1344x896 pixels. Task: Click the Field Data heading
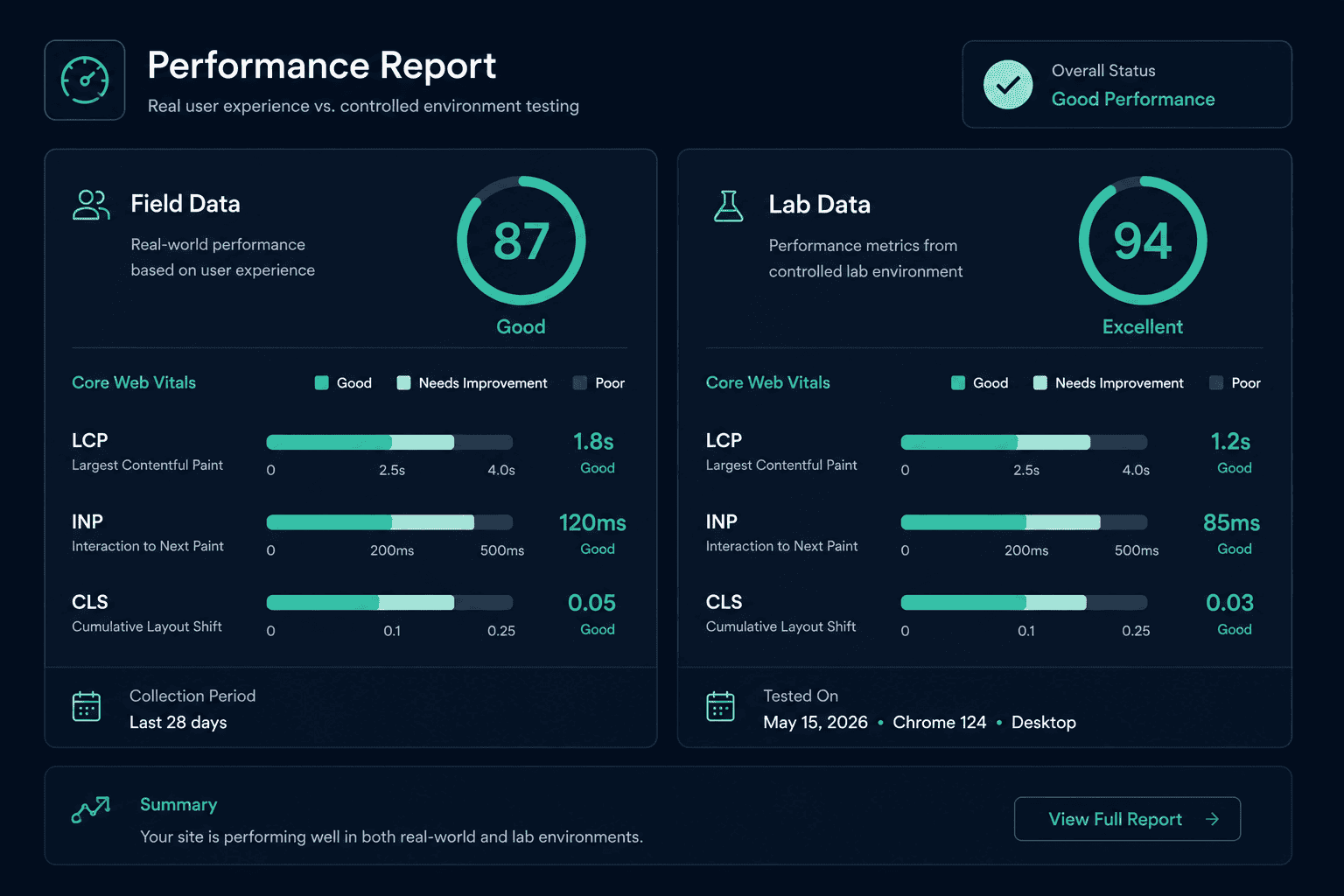click(x=185, y=204)
